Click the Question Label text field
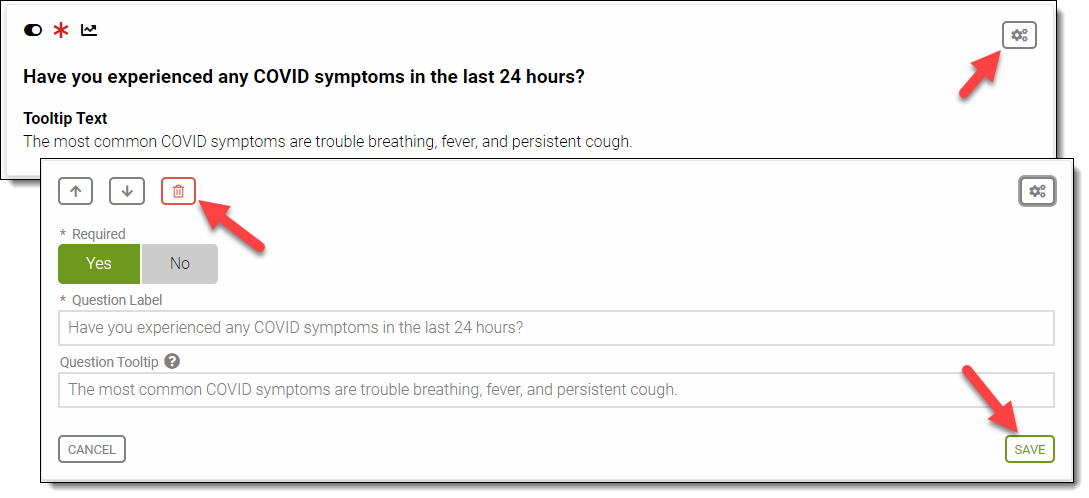 pyautogui.click(x=556, y=327)
